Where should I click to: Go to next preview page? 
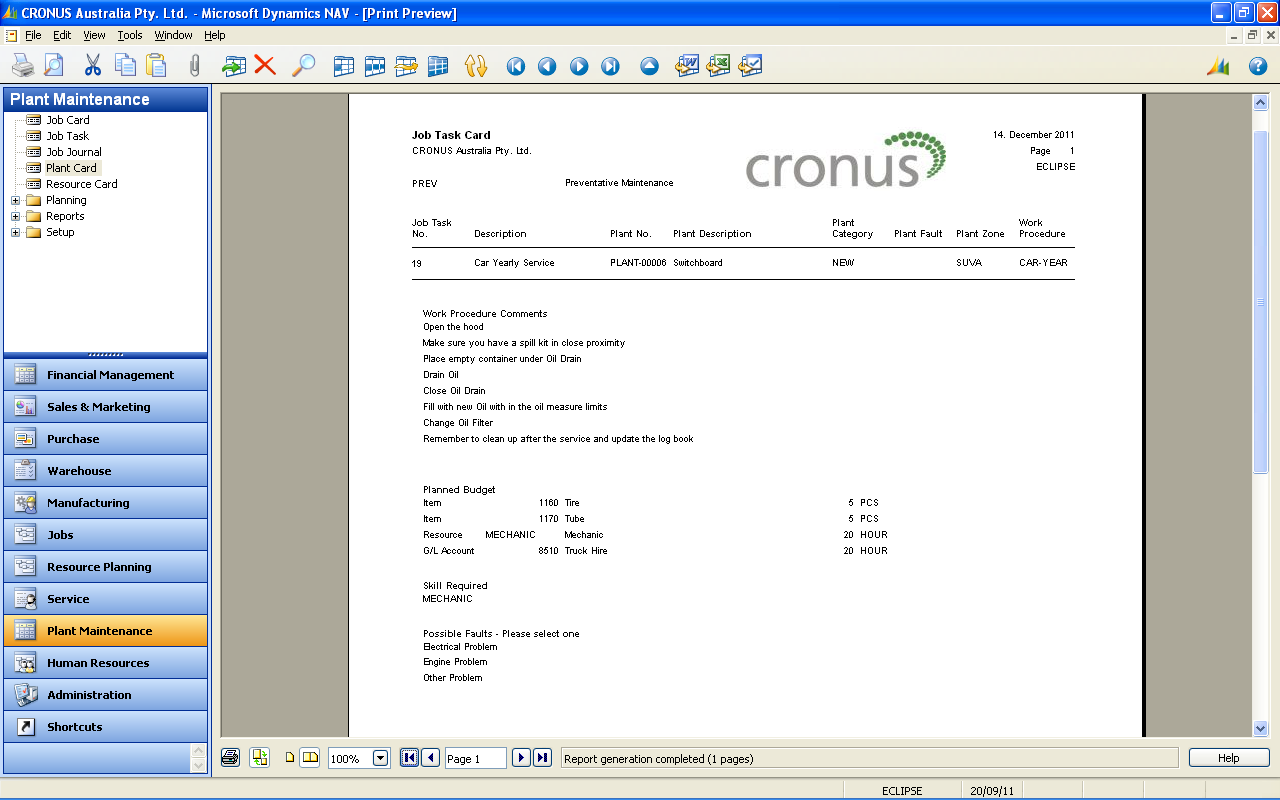tap(521, 757)
